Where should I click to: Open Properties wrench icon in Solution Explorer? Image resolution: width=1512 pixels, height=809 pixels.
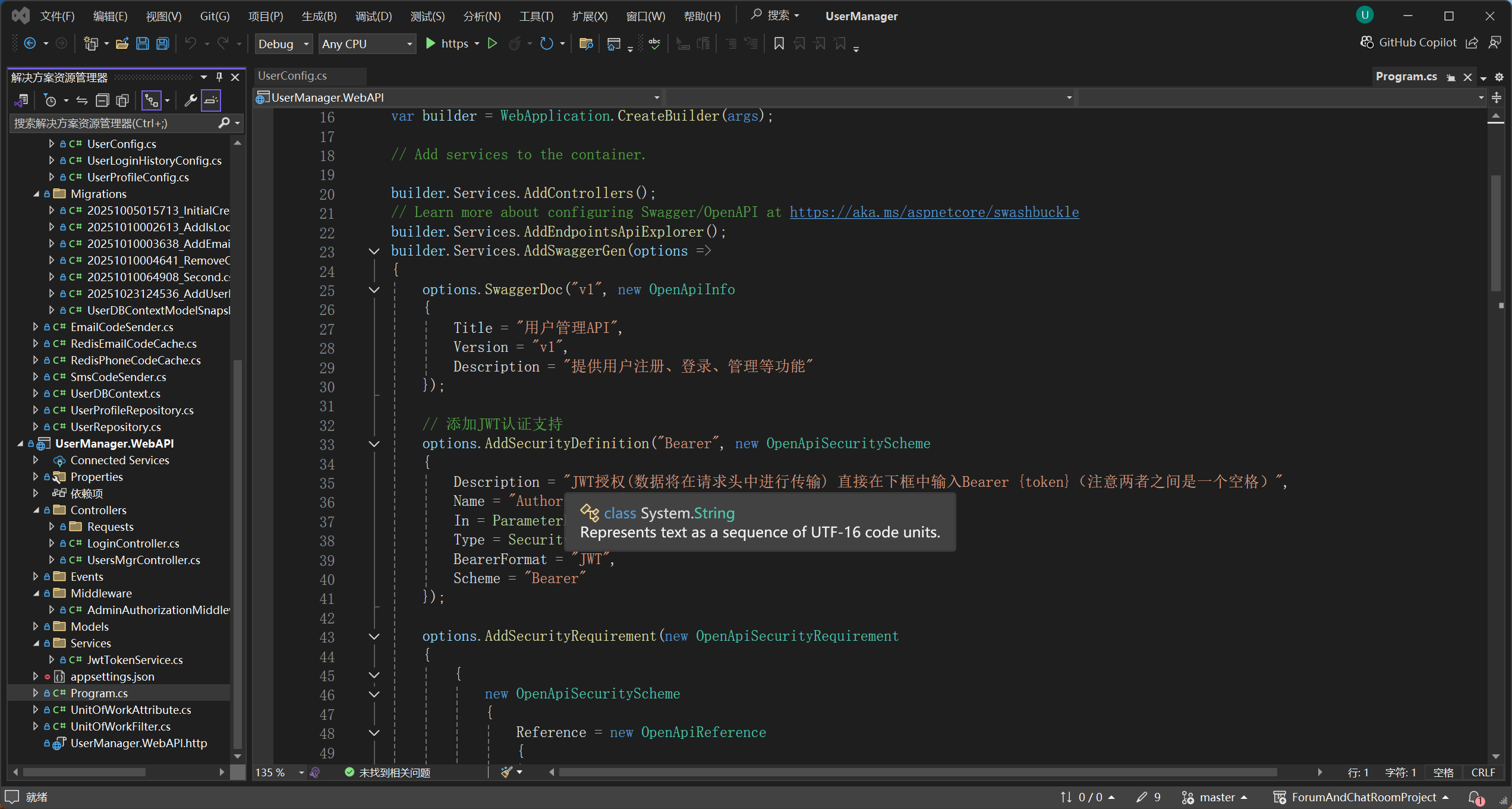(190, 100)
